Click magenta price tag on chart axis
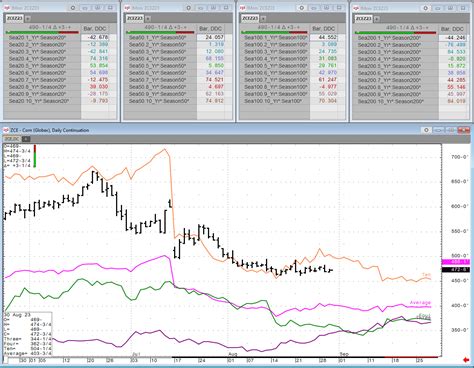 [x=455, y=262]
